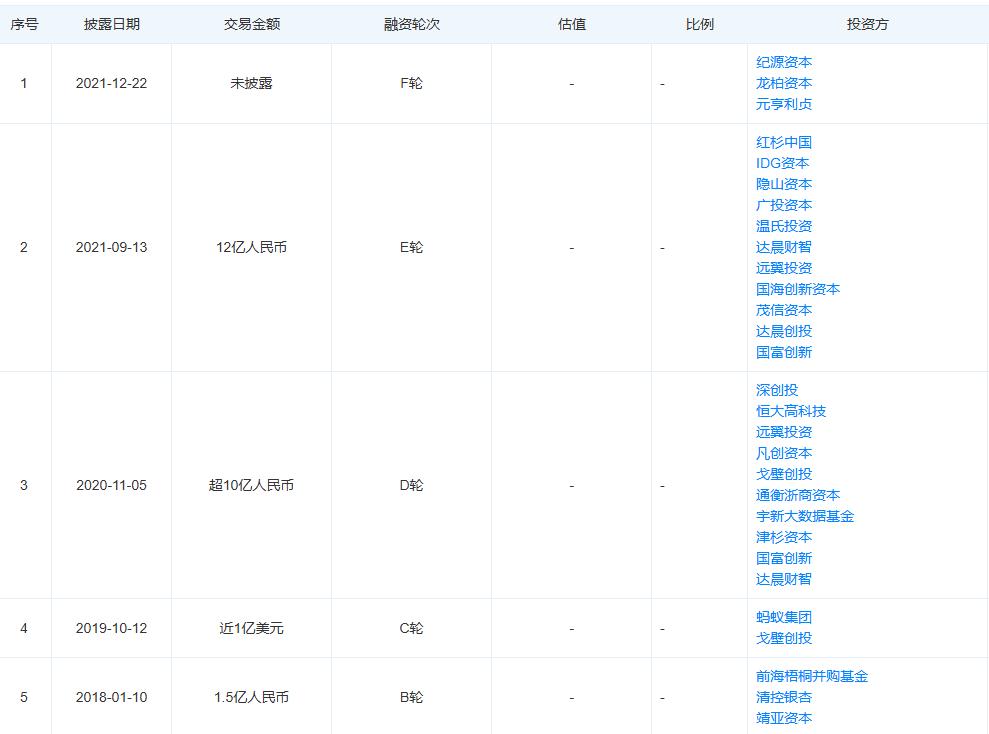Open the 通衡浙商资本 investor link
Image resolution: width=989 pixels, height=734 pixels.
point(798,495)
